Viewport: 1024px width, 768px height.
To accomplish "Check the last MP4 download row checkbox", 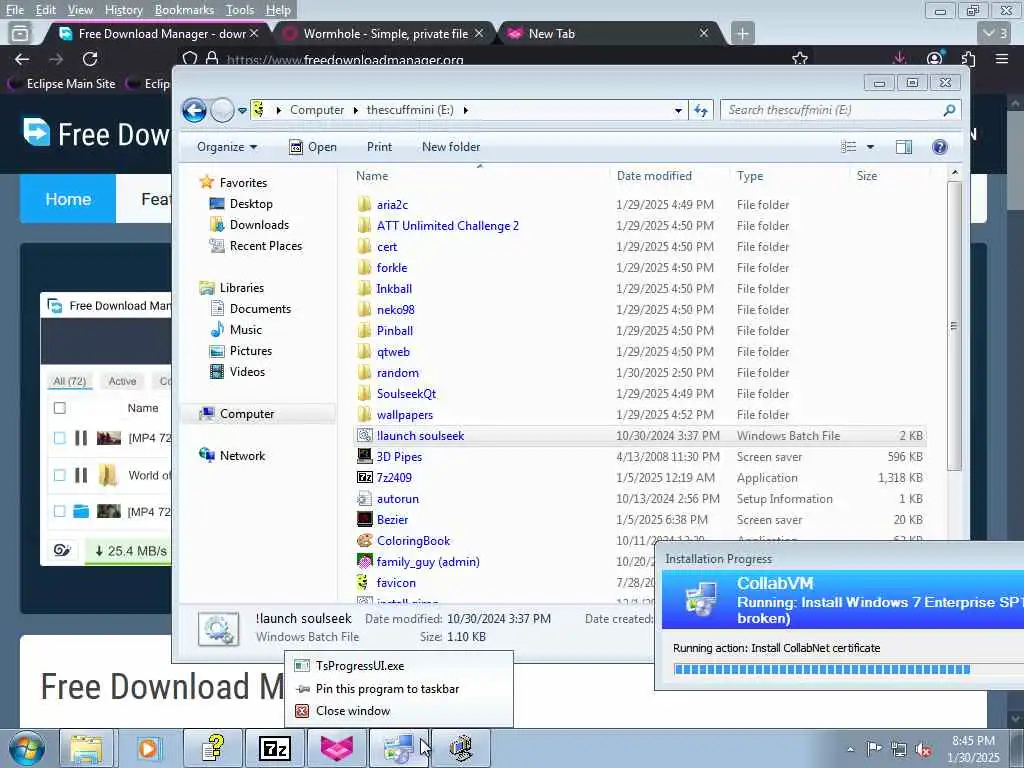I will click(x=59, y=511).
